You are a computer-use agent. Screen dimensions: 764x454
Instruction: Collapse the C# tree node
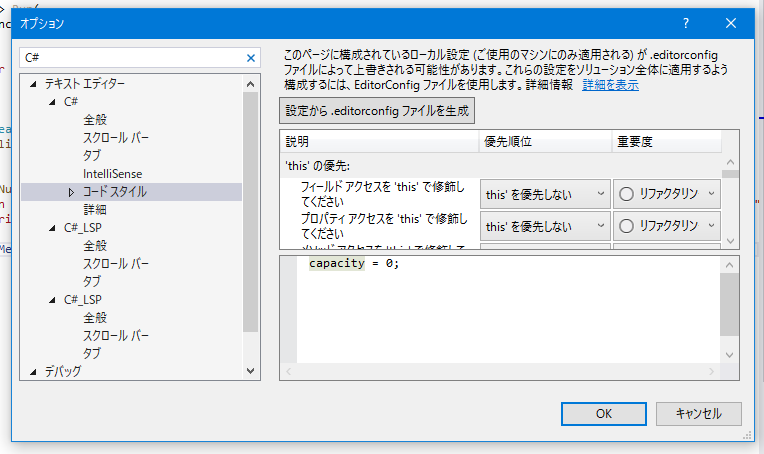(x=52, y=102)
